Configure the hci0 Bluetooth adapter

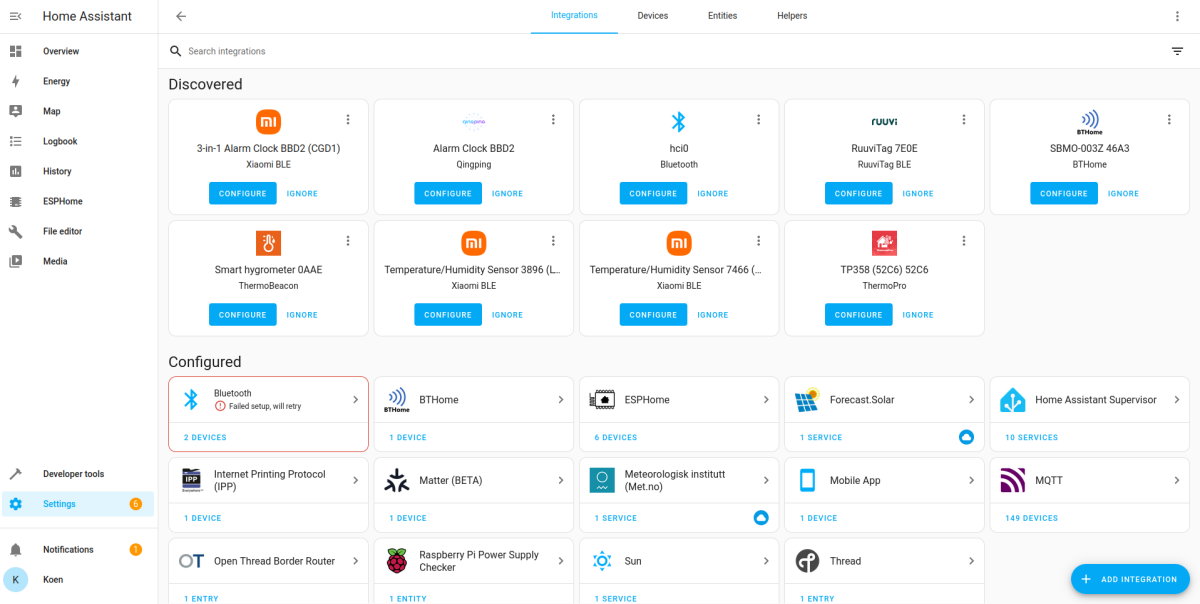[653, 193]
